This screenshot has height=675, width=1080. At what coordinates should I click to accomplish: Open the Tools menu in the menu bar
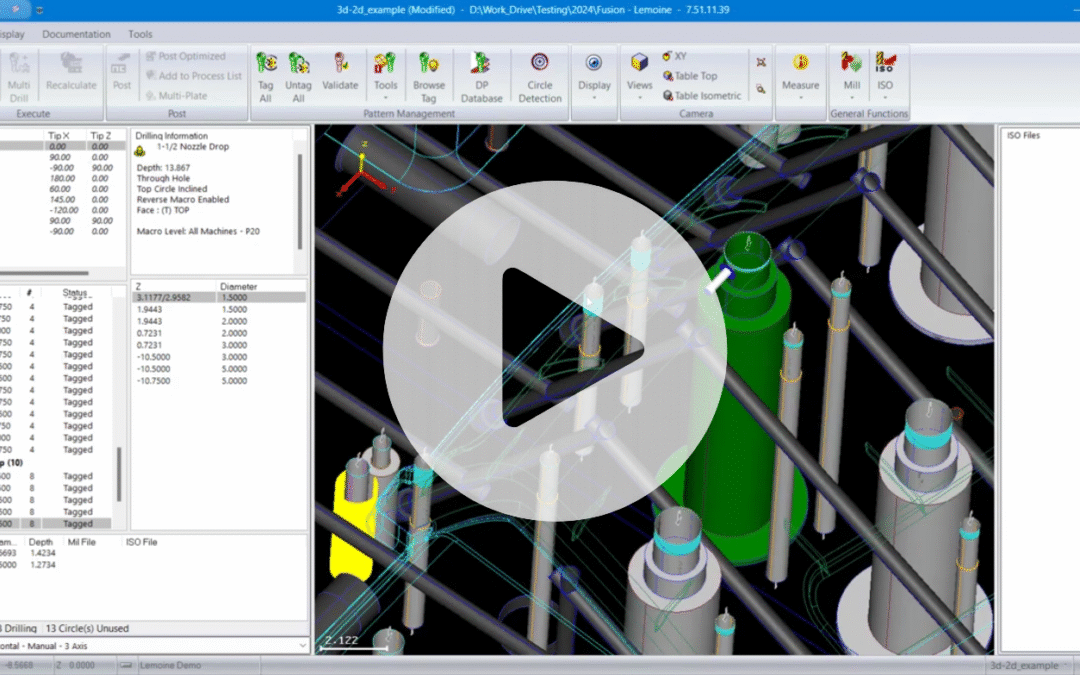pos(141,34)
